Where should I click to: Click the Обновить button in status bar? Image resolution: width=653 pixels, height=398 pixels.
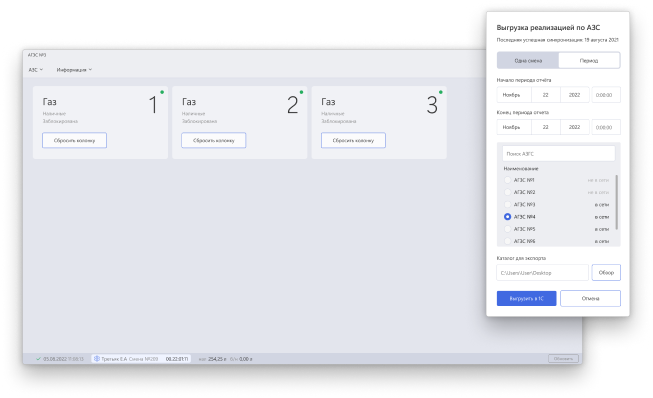pyautogui.click(x=563, y=358)
